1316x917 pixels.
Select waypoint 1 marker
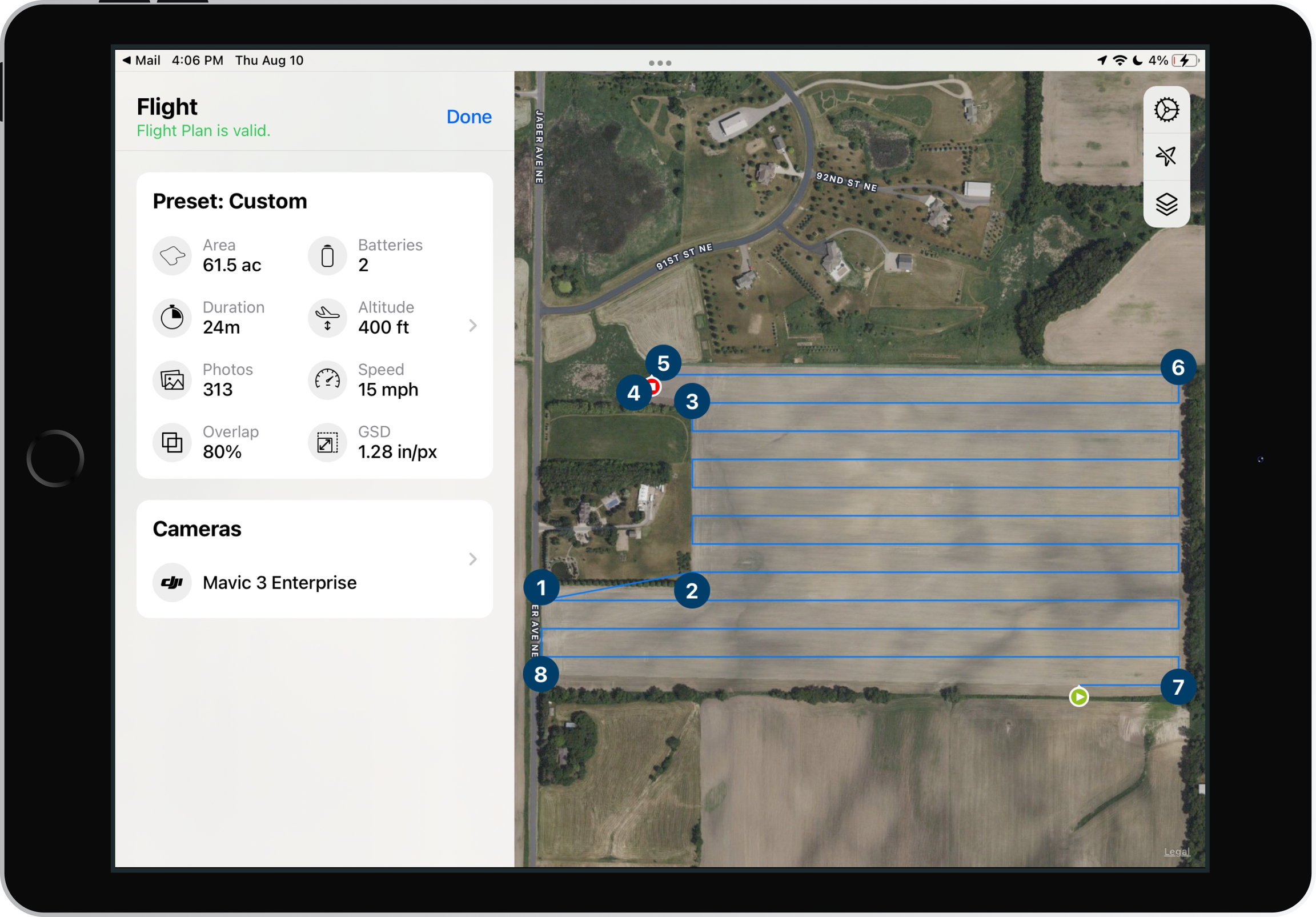click(x=540, y=588)
